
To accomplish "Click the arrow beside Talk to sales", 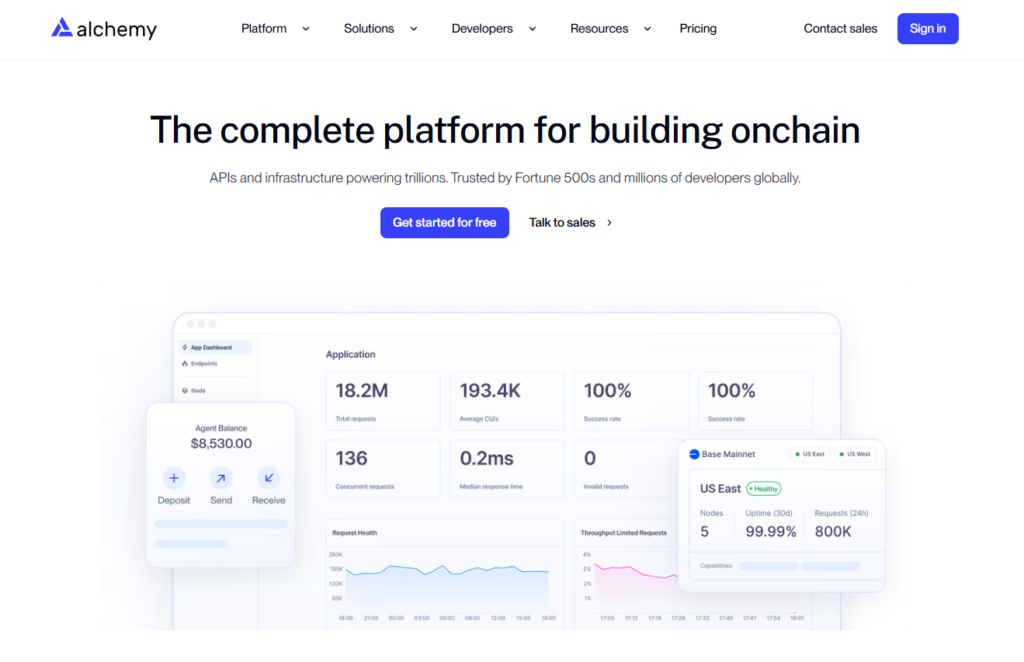I will coord(609,223).
